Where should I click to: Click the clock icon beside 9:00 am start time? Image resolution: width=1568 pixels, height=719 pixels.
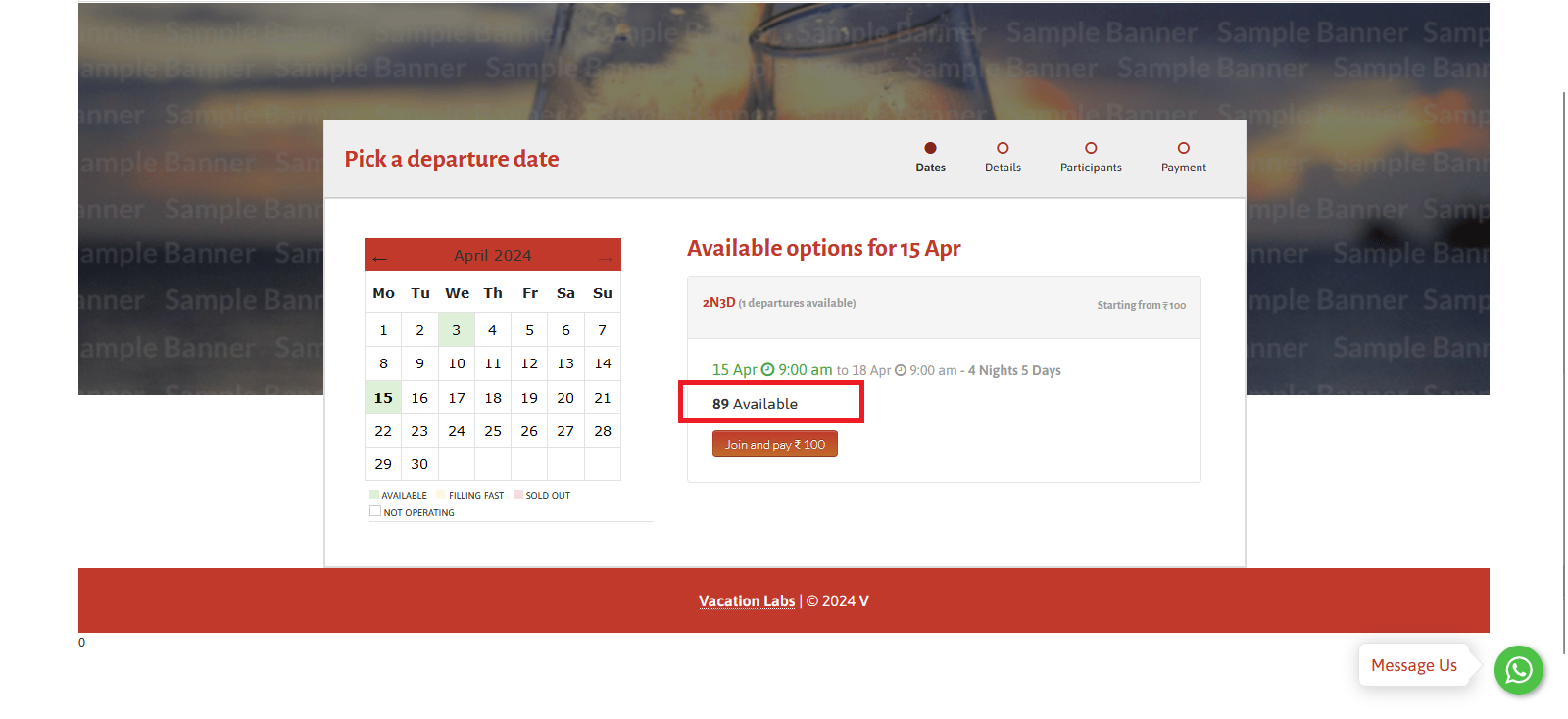coord(768,370)
